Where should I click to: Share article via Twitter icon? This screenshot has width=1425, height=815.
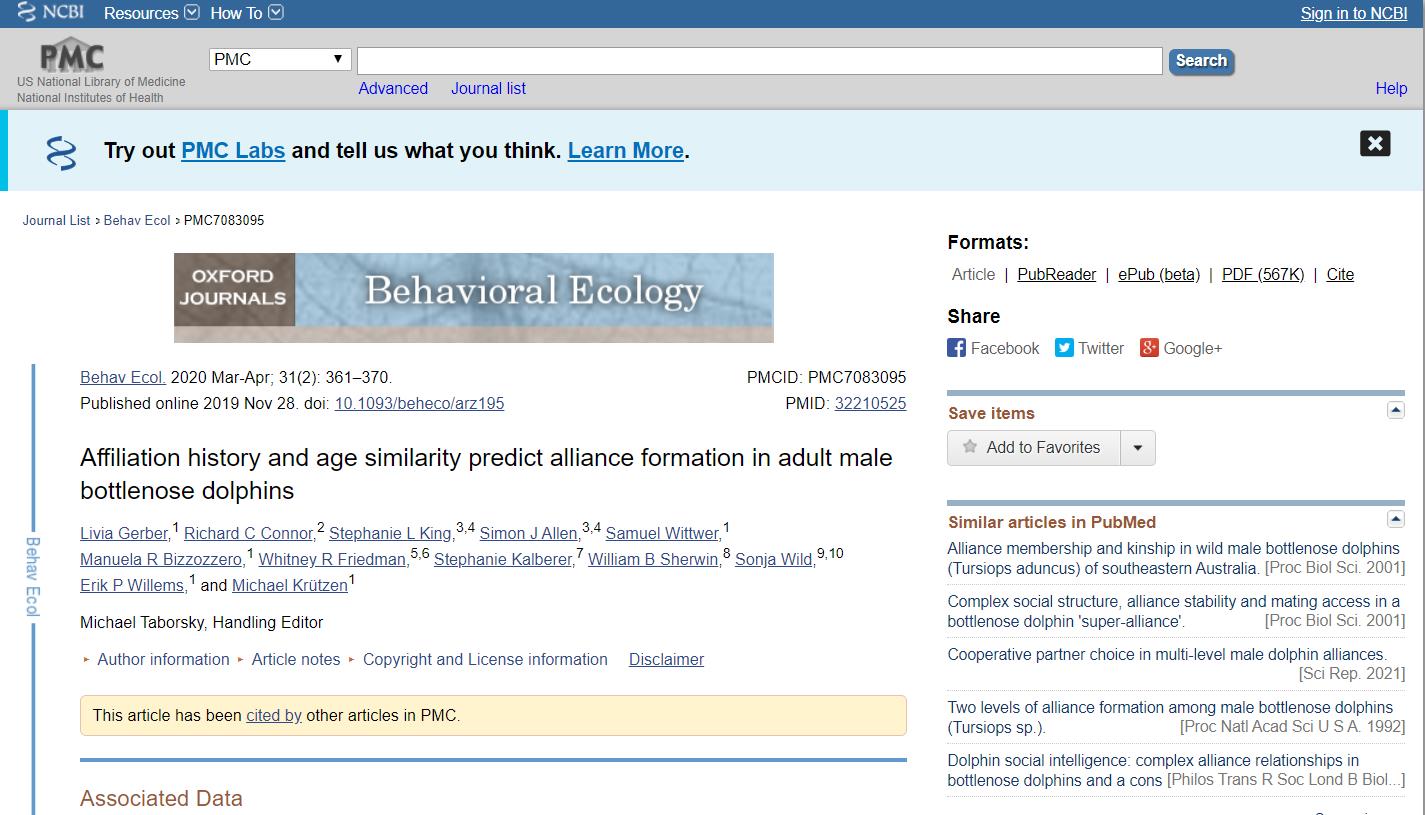1064,348
